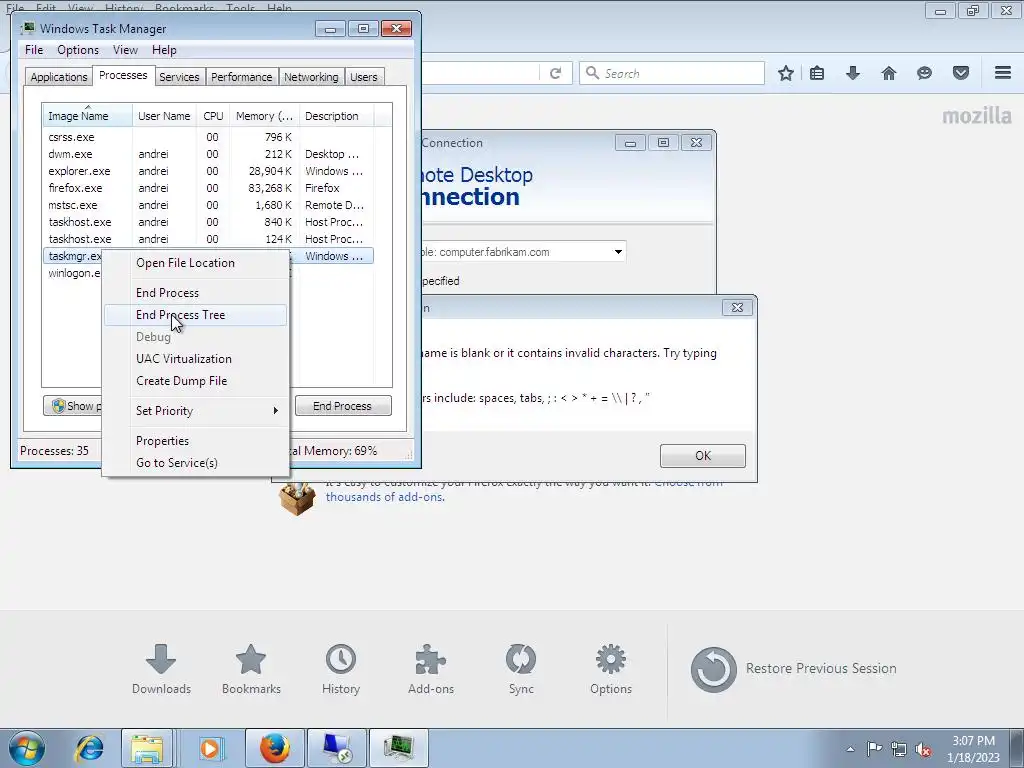Launch Internet Explorer from taskbar
The width and height of the screenshot is (1024, 768).
point(89,748)
